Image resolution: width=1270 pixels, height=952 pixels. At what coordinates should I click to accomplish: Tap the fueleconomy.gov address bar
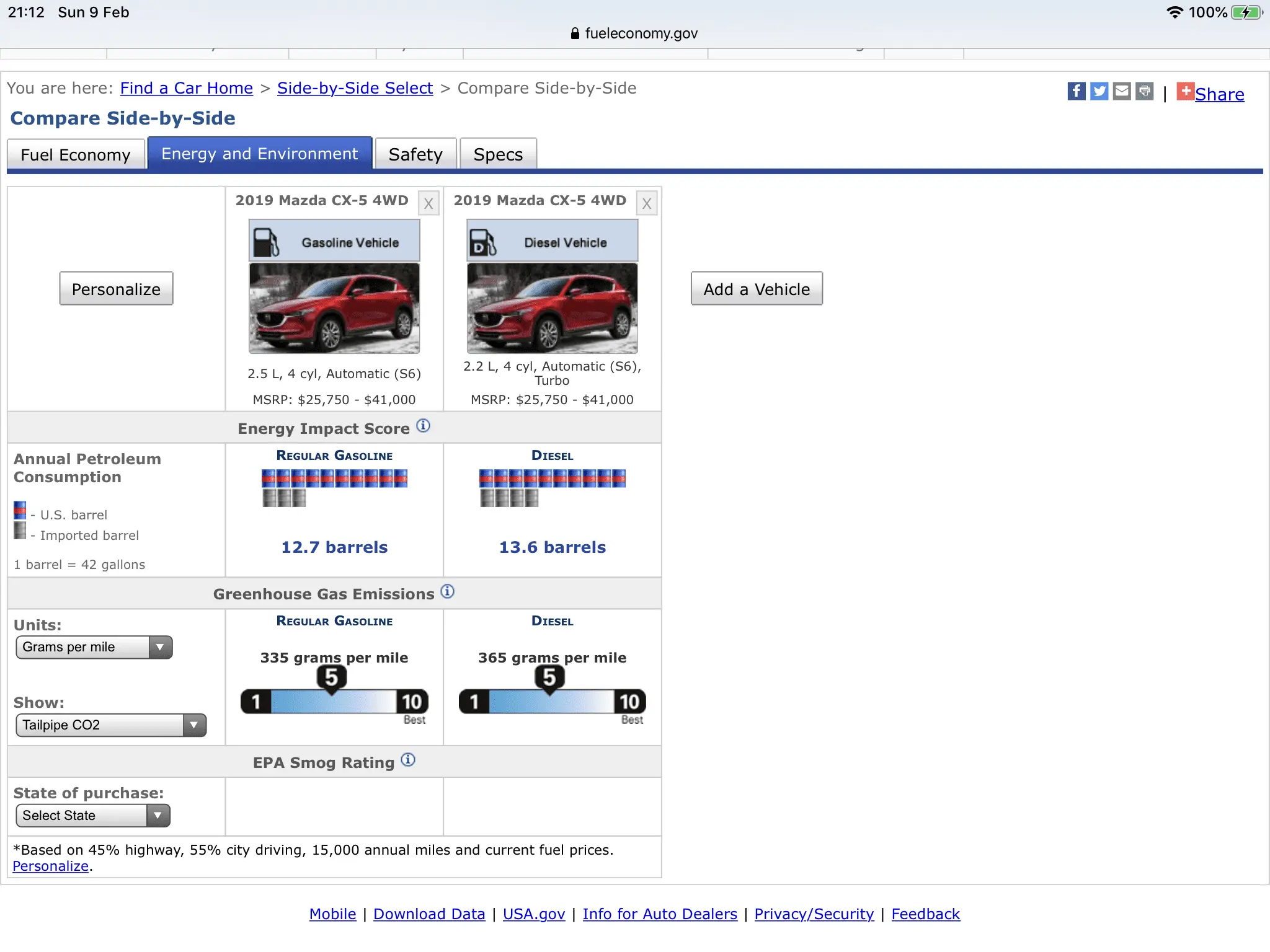[634, 33]
